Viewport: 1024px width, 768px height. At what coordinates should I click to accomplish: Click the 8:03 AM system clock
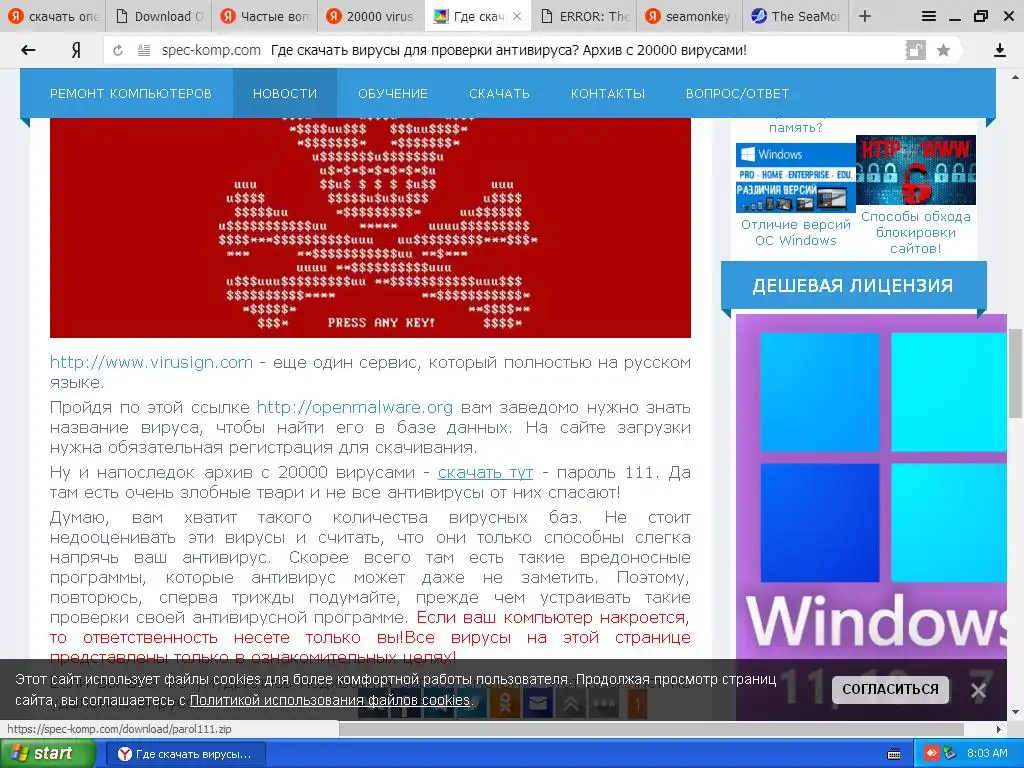987,754
